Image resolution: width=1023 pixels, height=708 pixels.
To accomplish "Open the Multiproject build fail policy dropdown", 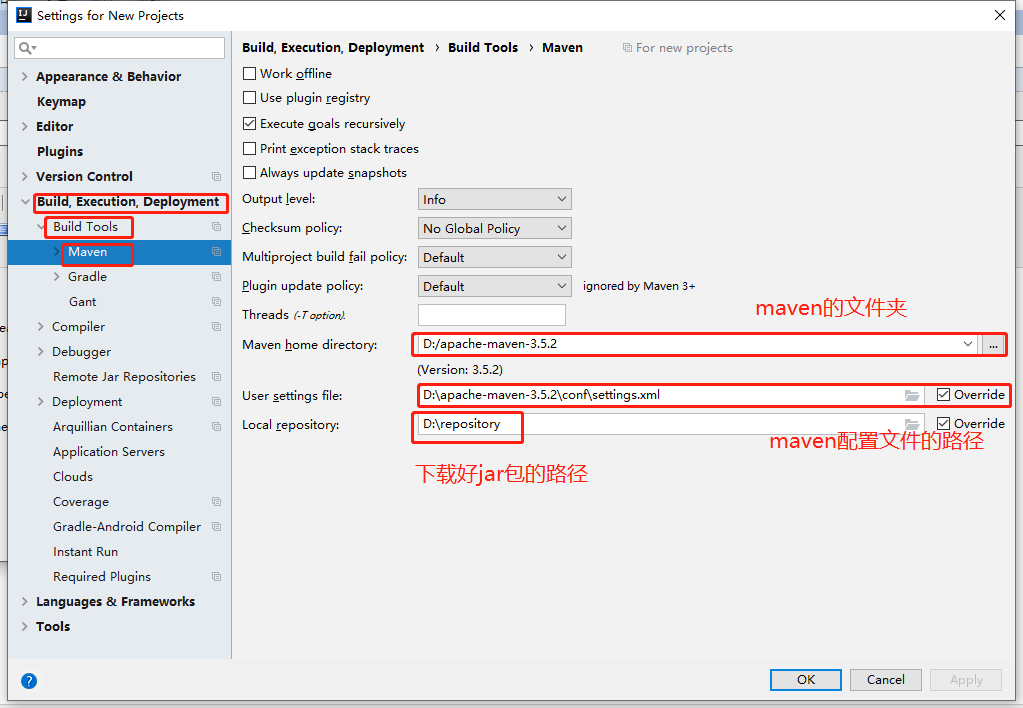I will pos(495,257).
